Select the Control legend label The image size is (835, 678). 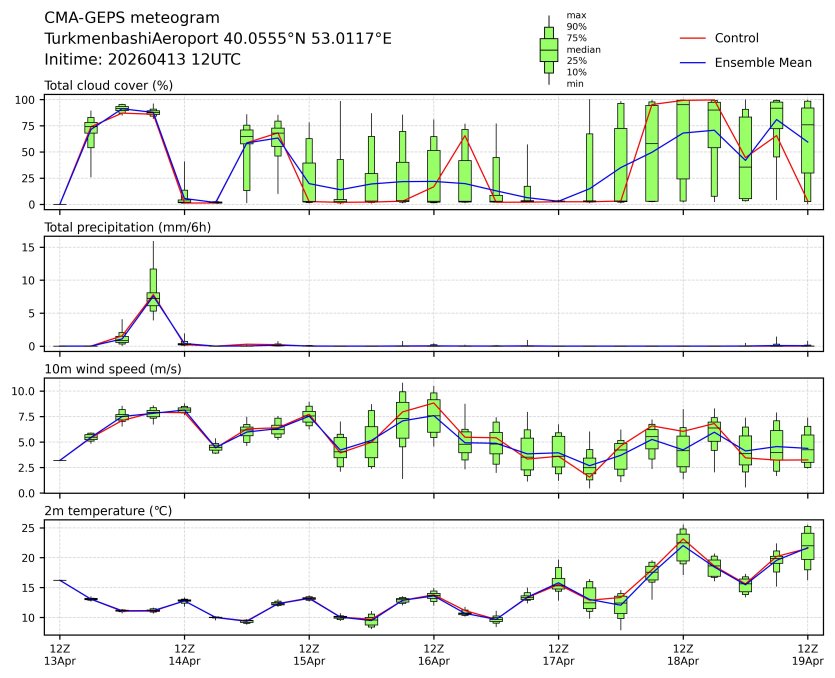pyautogui.click(x=736, y=39)
